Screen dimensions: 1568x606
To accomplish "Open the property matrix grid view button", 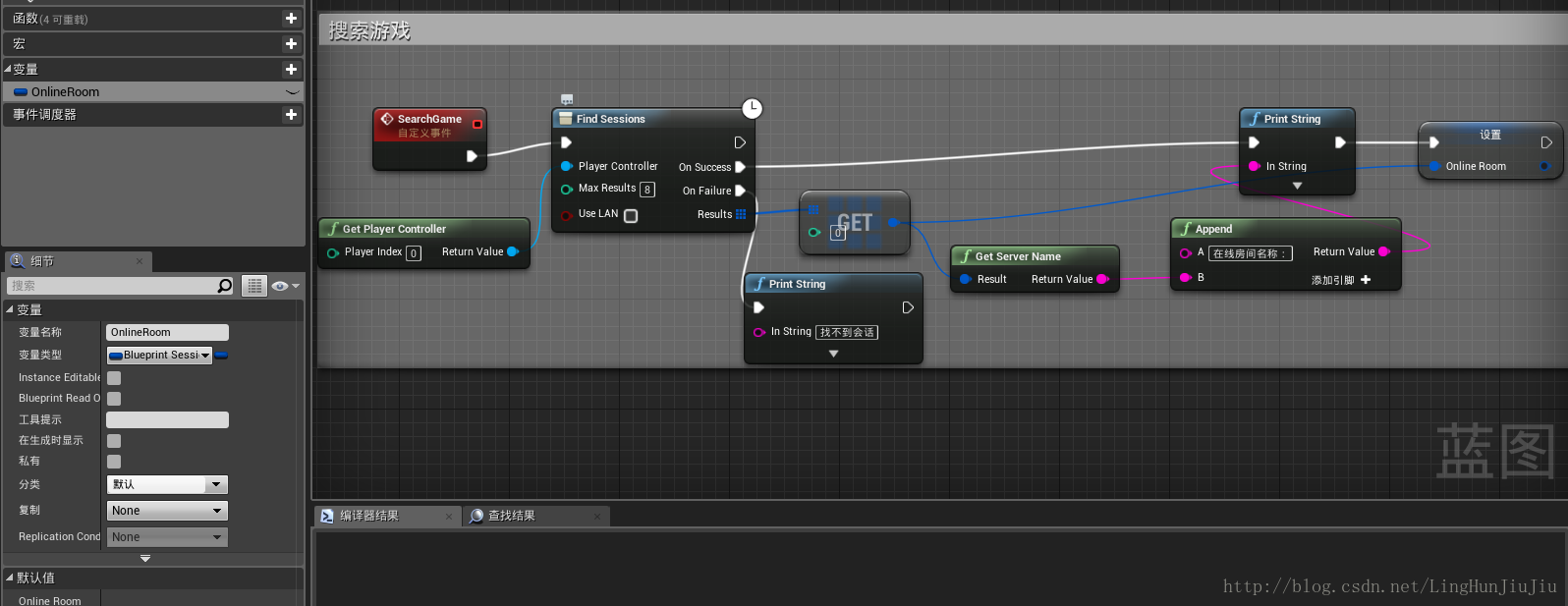I will tap(254, 286).
